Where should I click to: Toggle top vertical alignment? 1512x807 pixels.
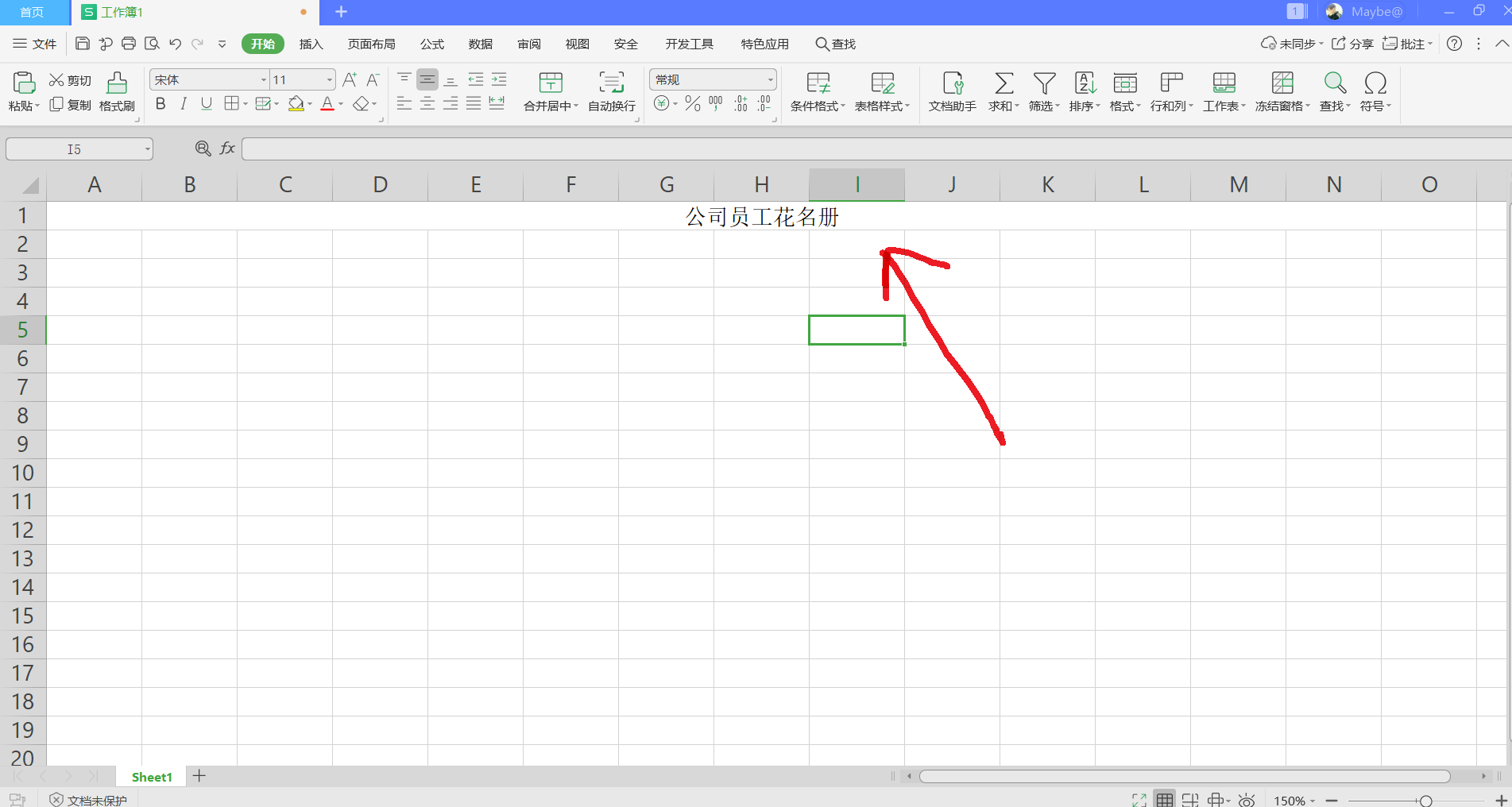pos(404,79)
